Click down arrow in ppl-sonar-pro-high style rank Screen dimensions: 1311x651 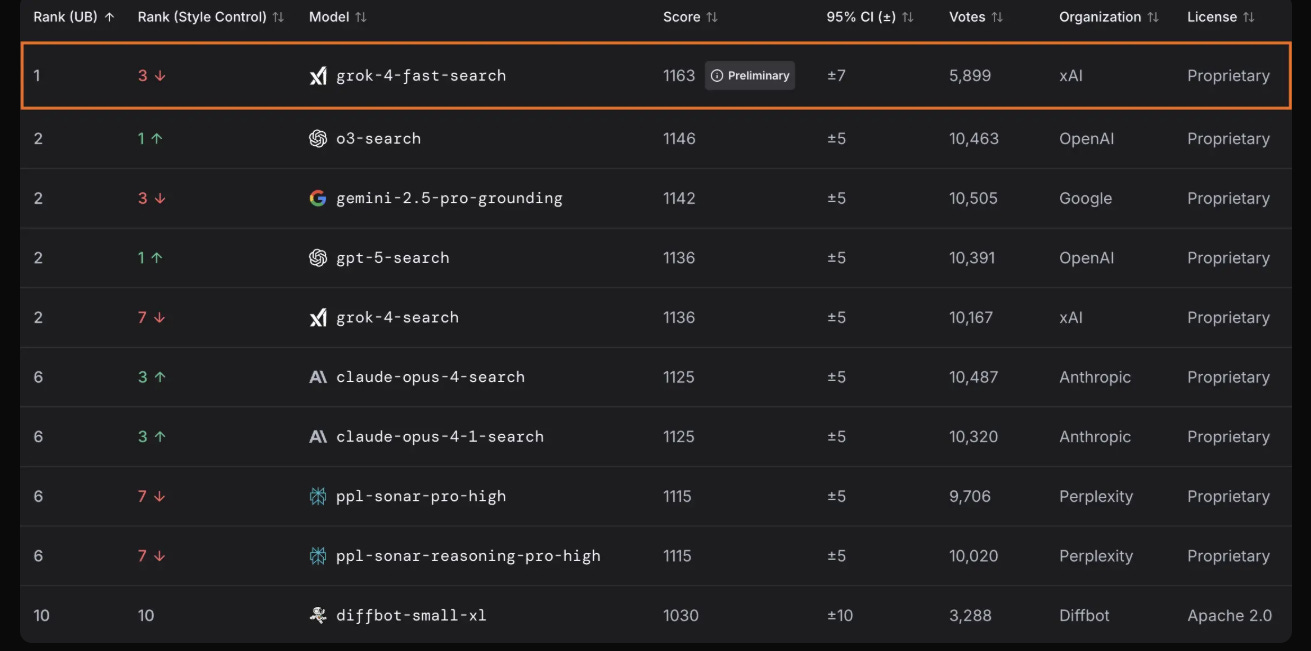pos(160,496)
